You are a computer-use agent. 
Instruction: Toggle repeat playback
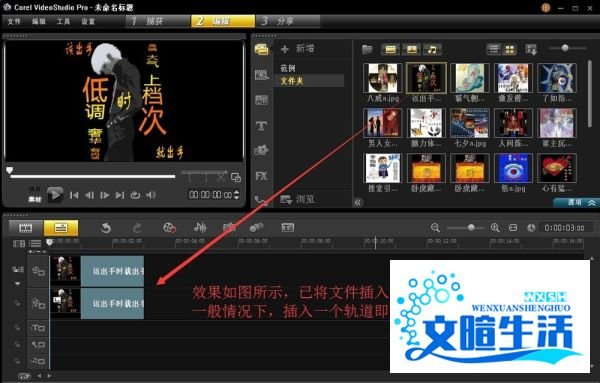pyautogui.click(x=135, y=195)
